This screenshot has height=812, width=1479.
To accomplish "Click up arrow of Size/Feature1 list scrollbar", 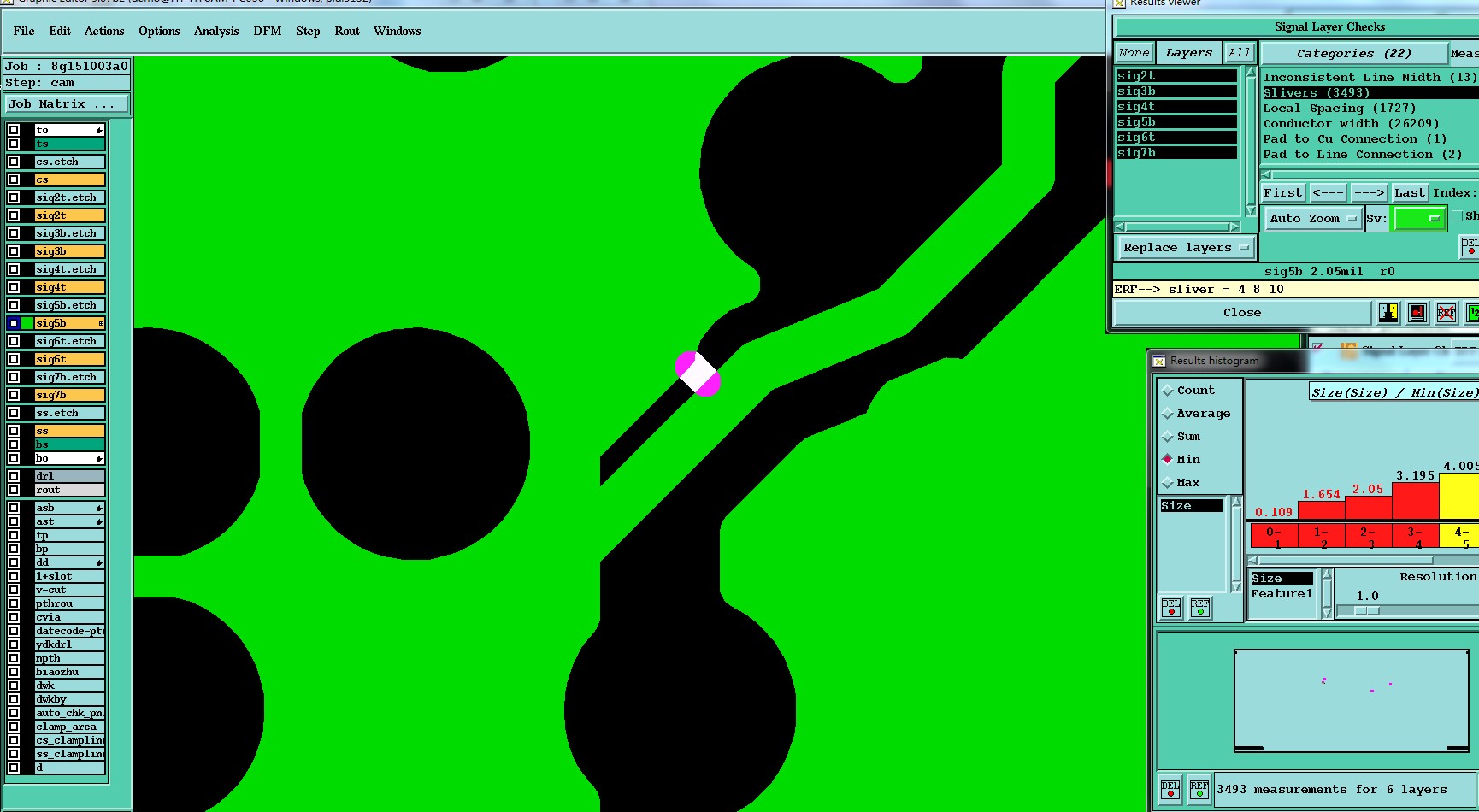I will [1328, 575].
